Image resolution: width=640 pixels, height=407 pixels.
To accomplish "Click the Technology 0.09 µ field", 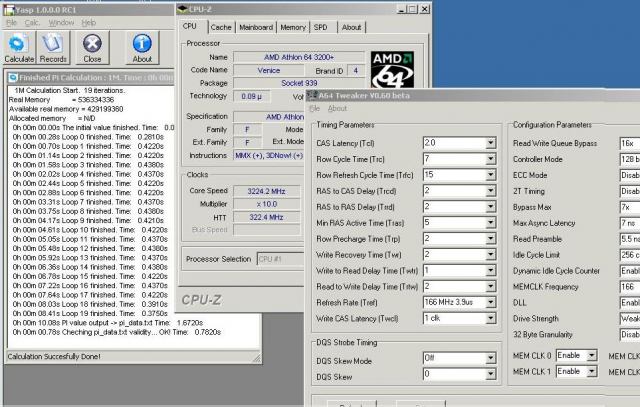I will point(251,96).
